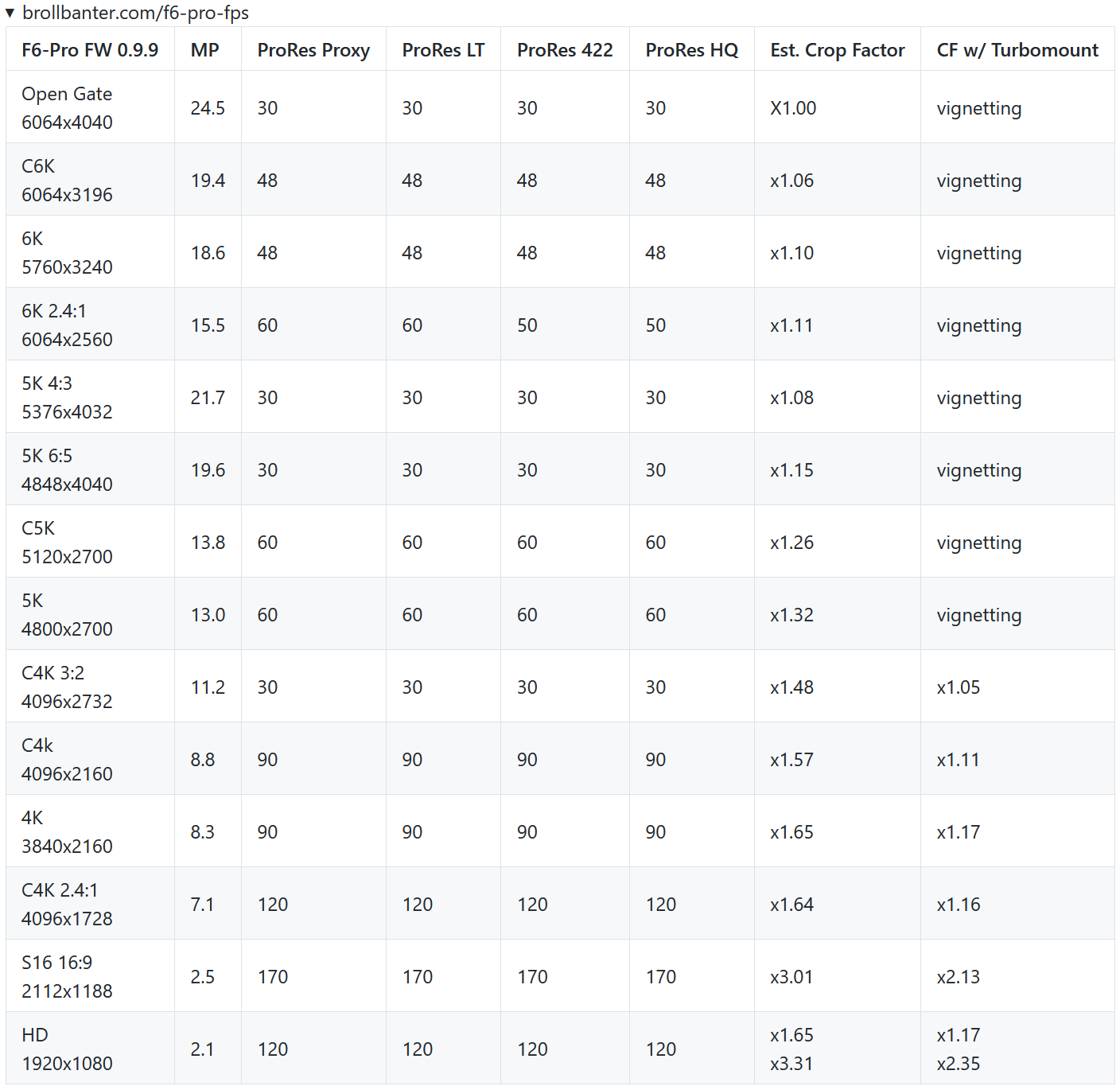
Task: Select the C6K 6064x3196 row label
Action: tap(68, 181)
